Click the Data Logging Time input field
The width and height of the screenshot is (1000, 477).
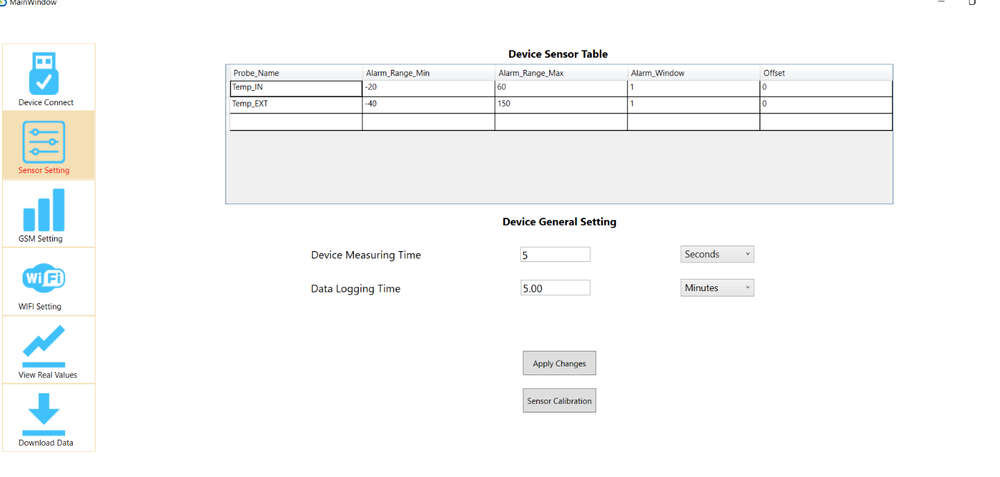[x=555, y=288]
